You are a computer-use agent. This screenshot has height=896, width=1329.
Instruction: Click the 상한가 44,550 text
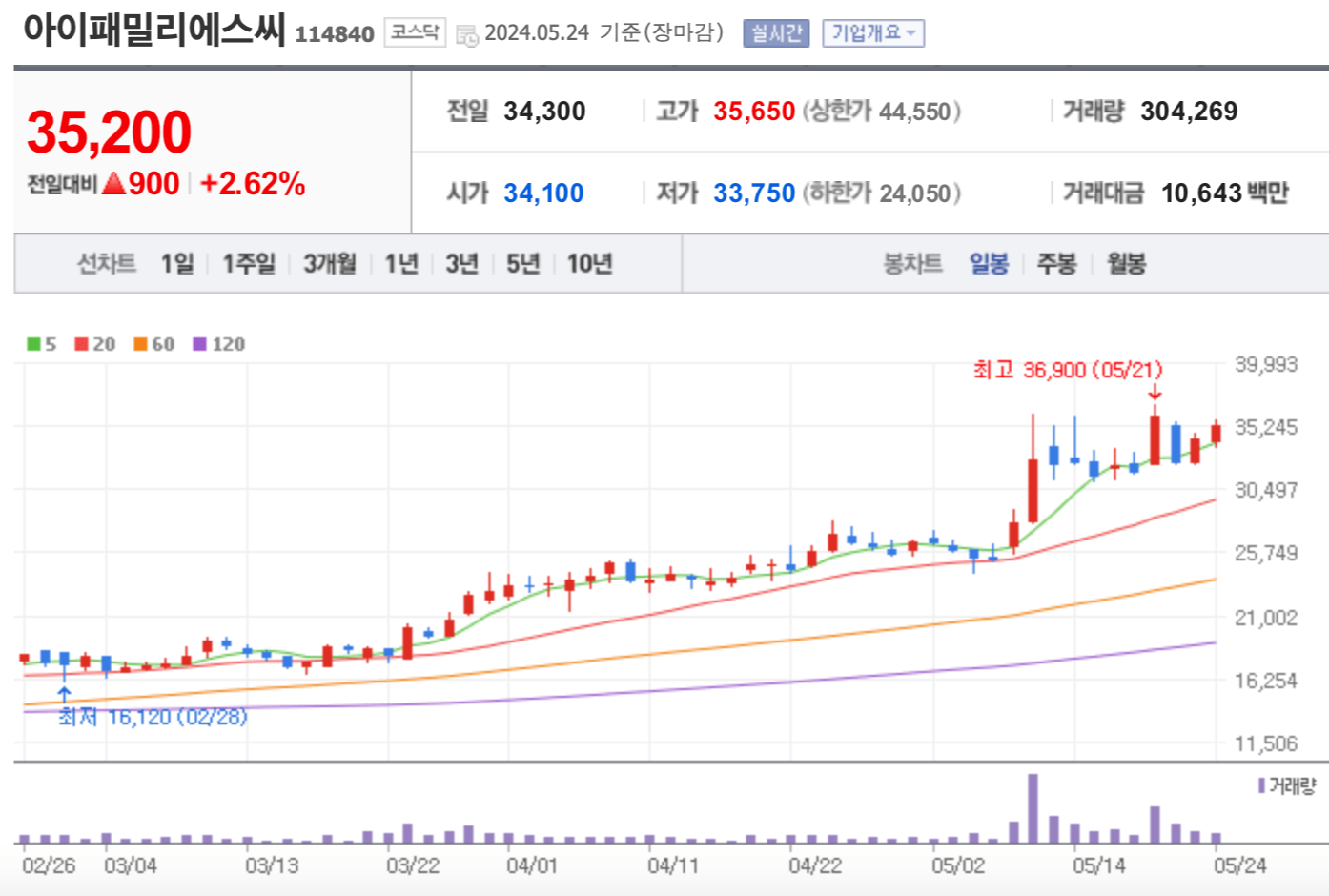pos(882,112)
